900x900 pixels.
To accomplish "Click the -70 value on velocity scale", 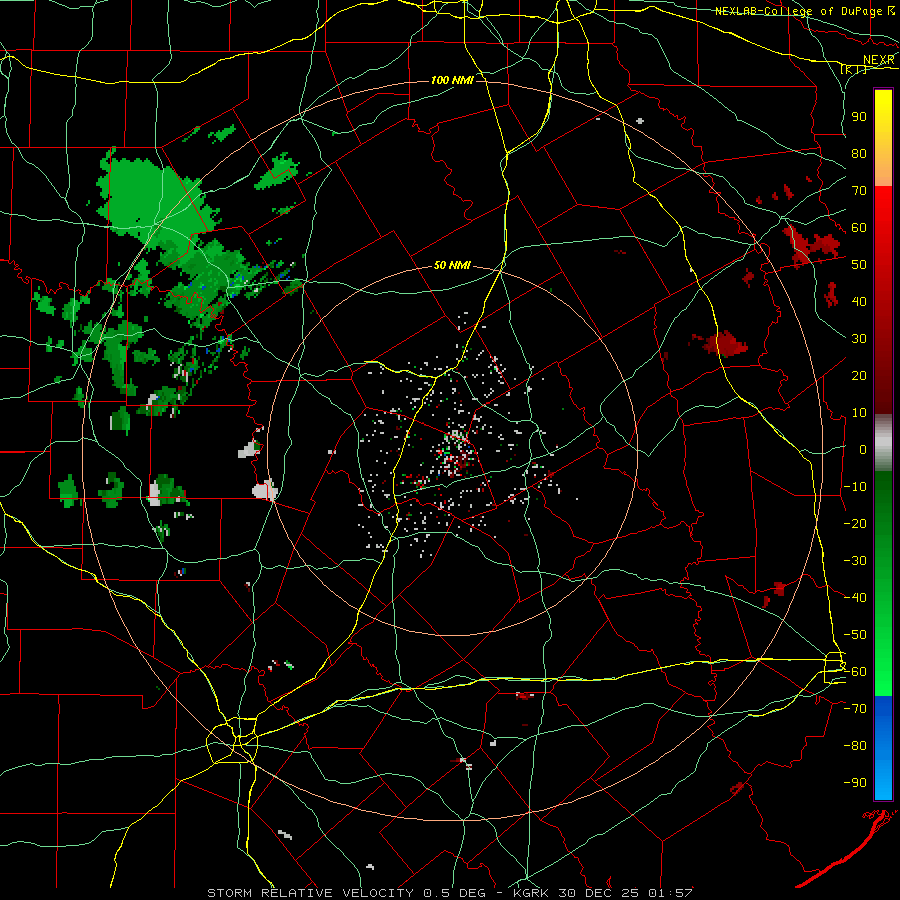I will 855,709.
